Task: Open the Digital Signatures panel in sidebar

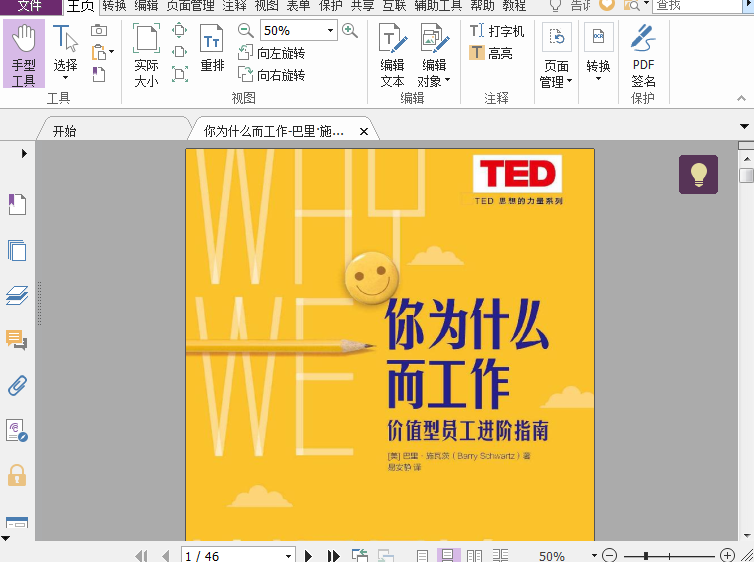Action: (17, 430)
